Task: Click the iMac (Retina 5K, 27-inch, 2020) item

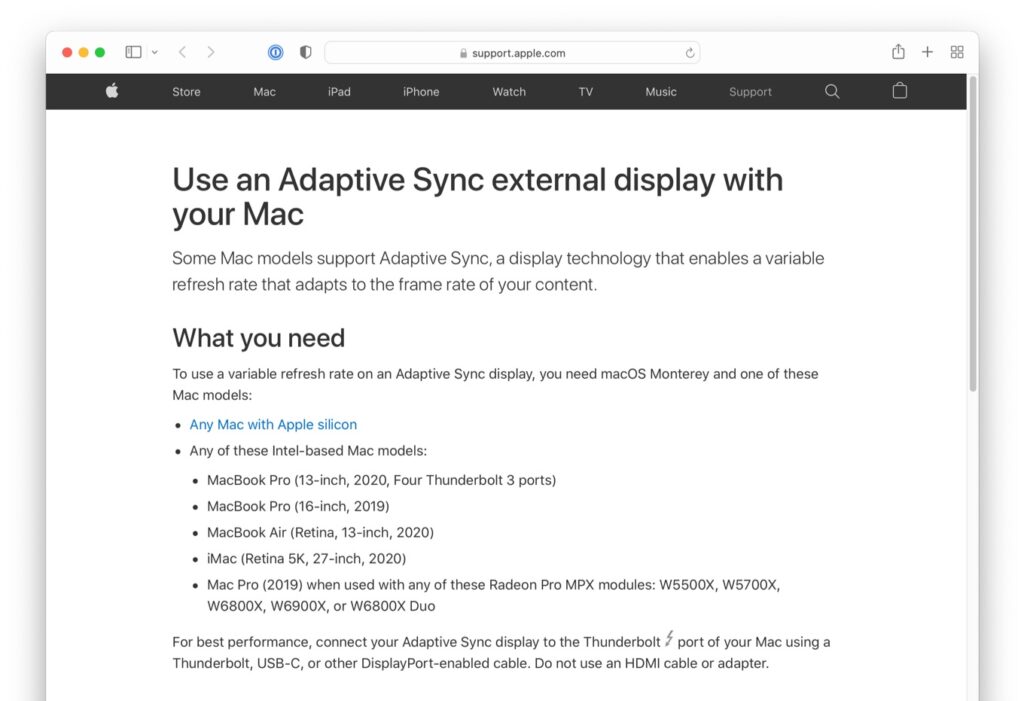Action: click(306, 559)
